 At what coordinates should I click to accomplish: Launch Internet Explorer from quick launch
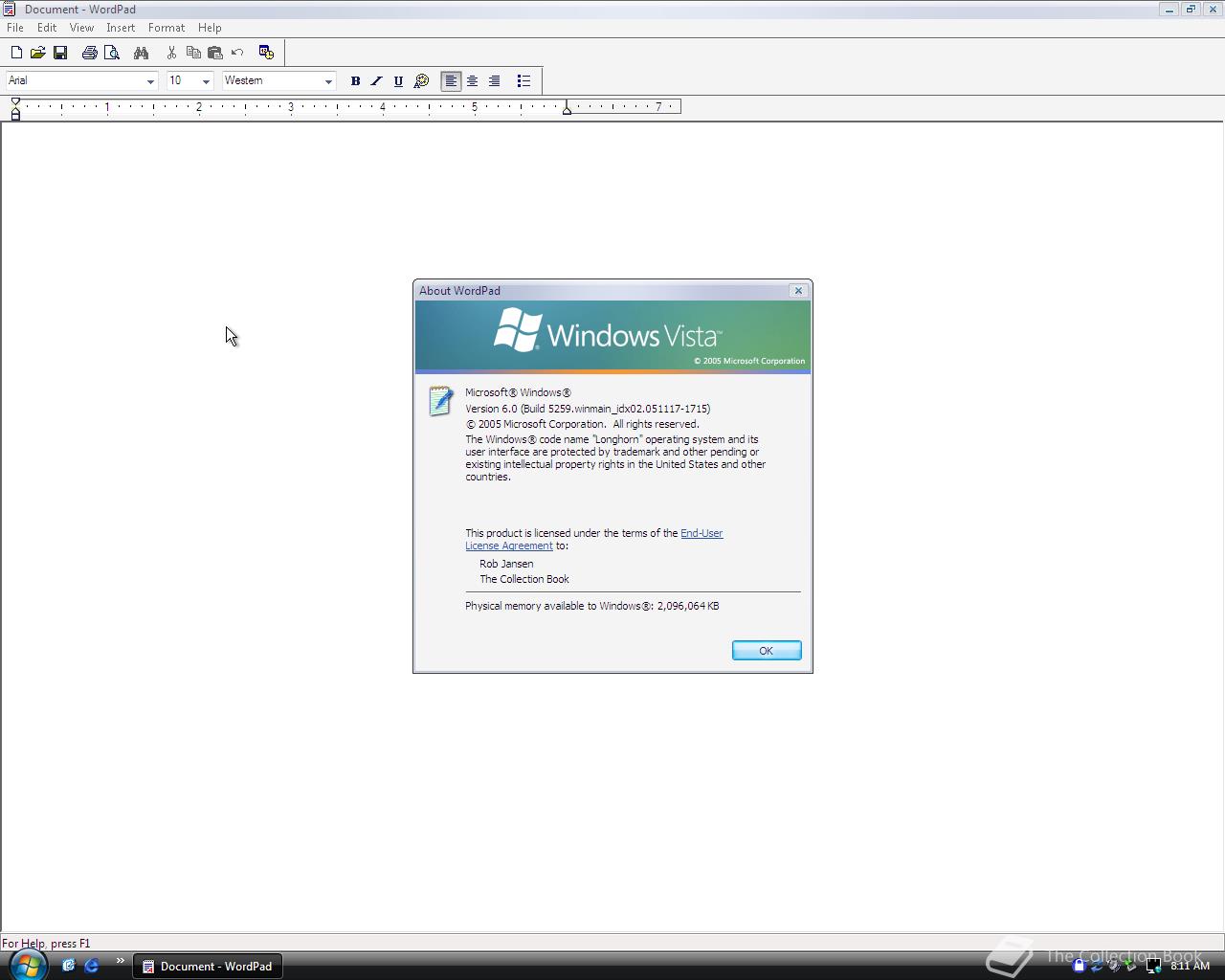click(92, 966)
